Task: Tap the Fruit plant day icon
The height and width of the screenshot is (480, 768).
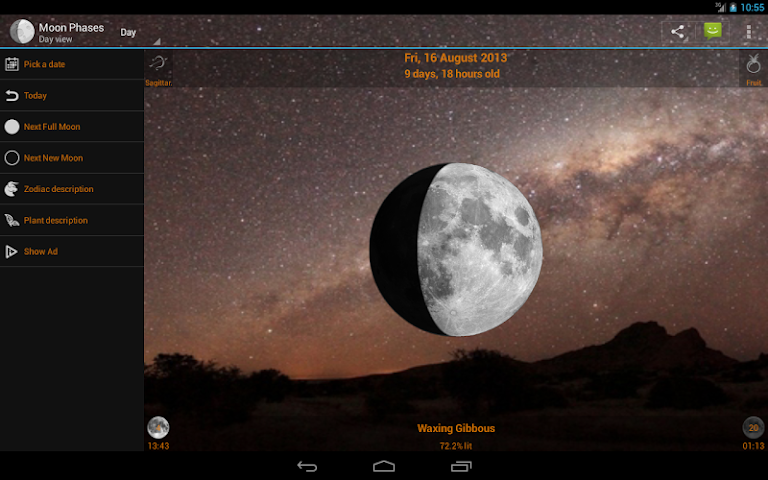Action: [x=753, y=69]
